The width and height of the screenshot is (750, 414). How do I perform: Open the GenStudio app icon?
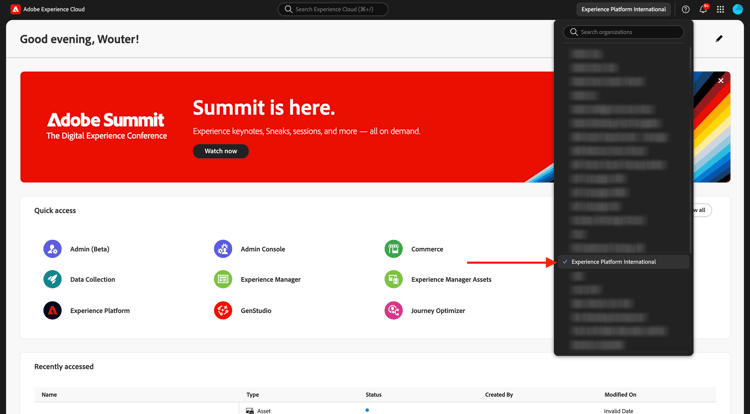click(223, 310)
